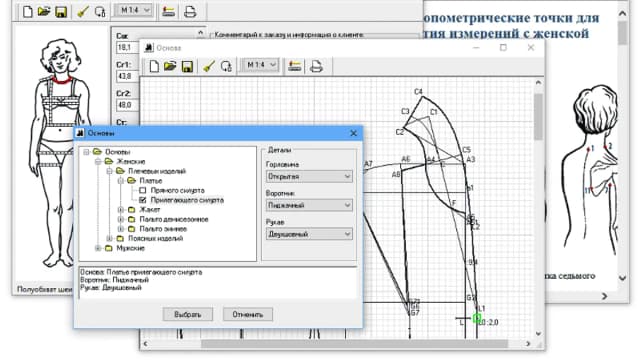Click the vertical scrollbar thumb of the Основа drawing area
The height and width of the screenshot is (360, 640).
pos(538,116)
